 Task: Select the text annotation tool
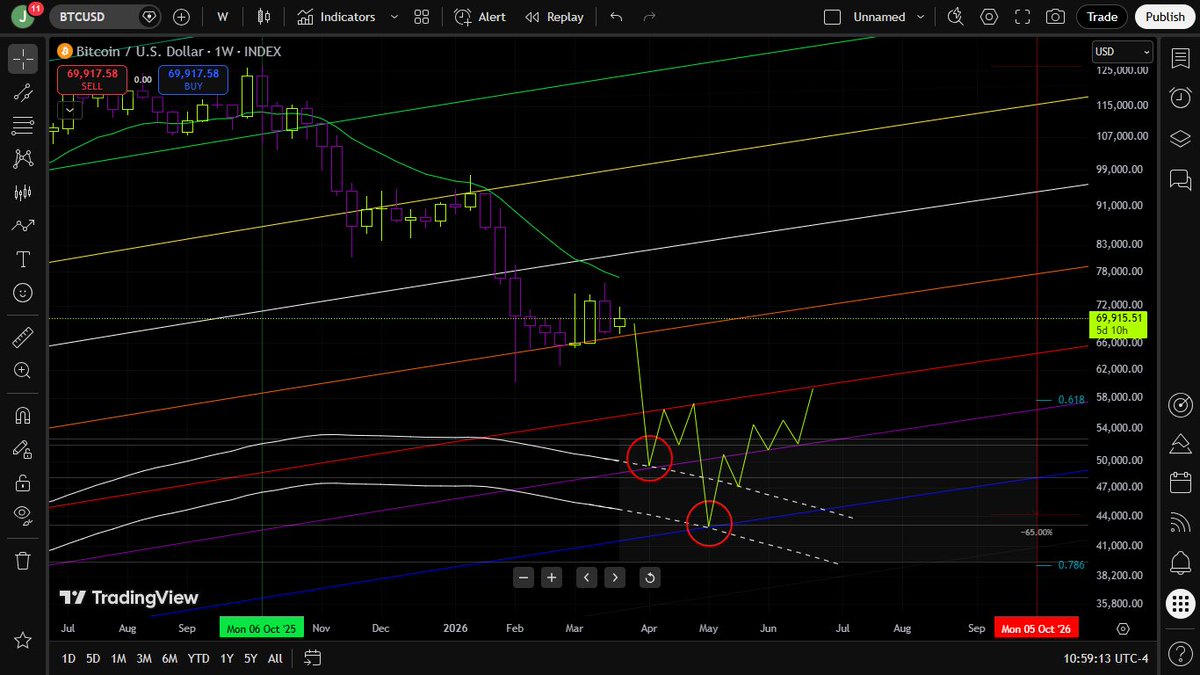pos(23,260)
